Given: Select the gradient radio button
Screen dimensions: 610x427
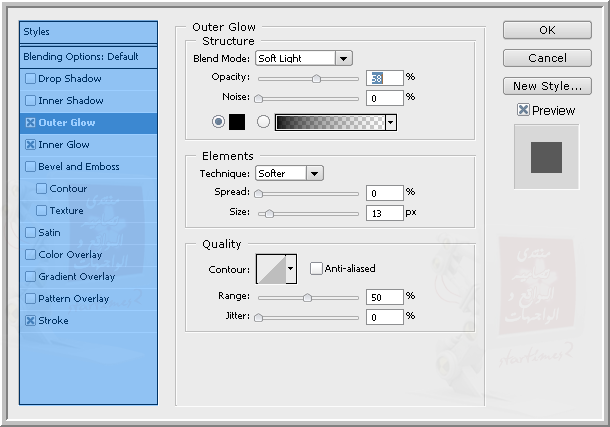Looking at the screenshot, I should 264,122.
